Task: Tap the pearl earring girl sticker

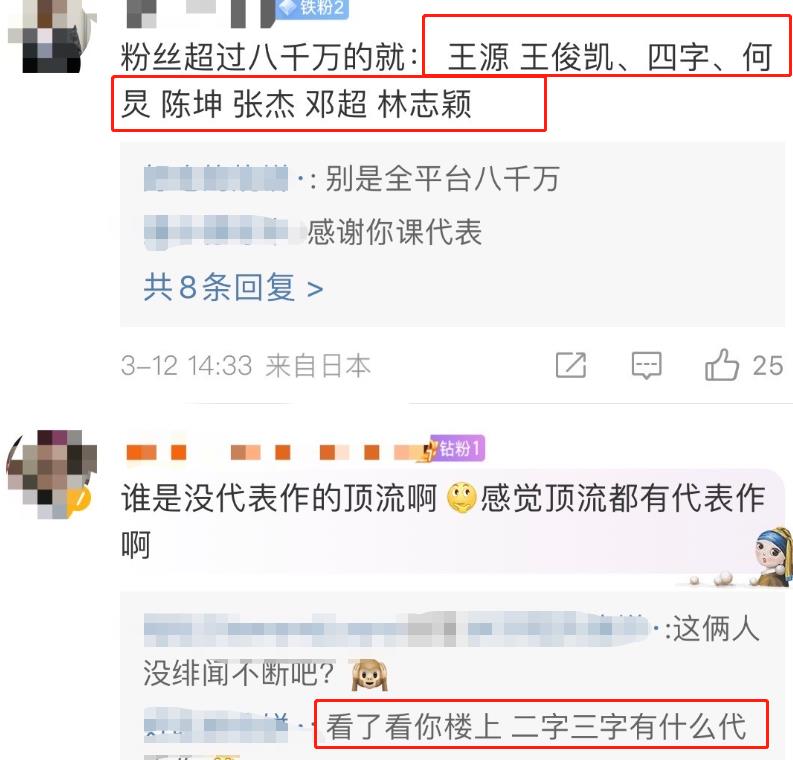Action: coord(773,556)
